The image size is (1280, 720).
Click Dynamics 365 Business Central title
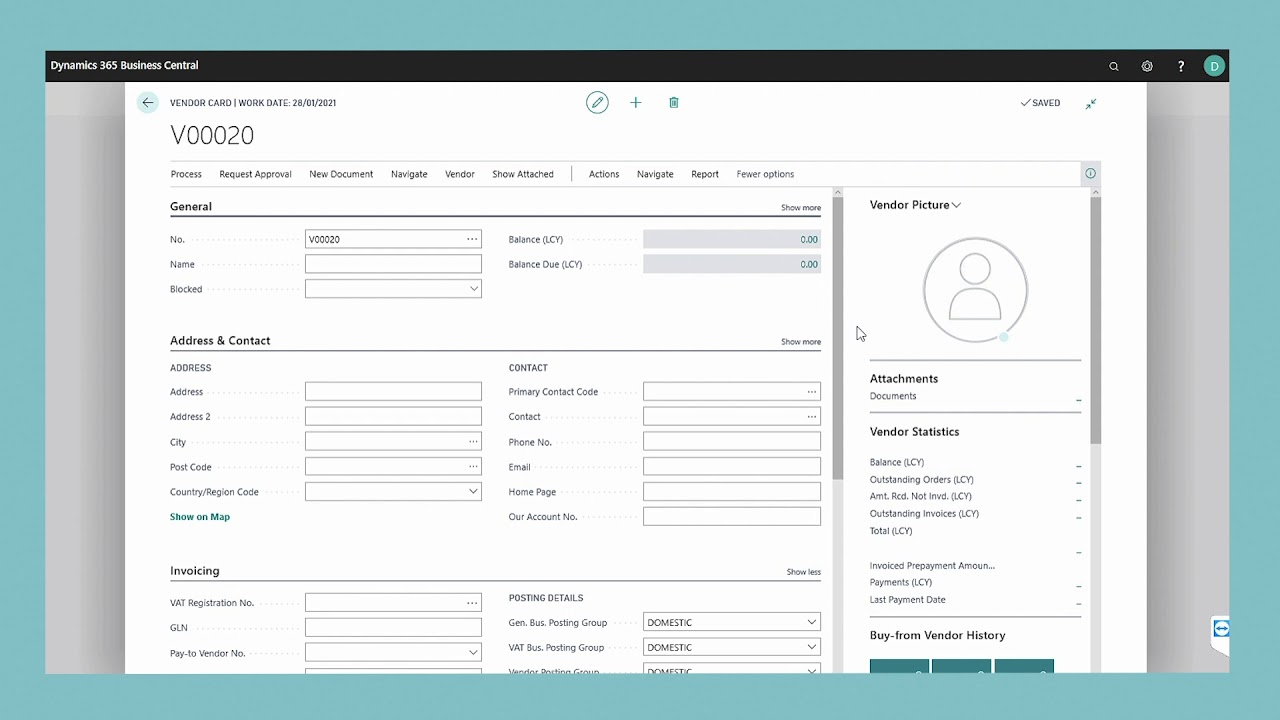click(124, 65)
